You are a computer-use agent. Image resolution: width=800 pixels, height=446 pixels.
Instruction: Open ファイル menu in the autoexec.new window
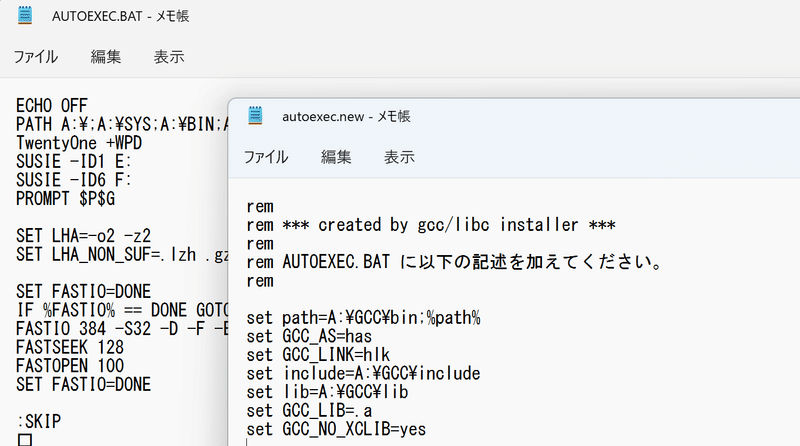(266, 157)
